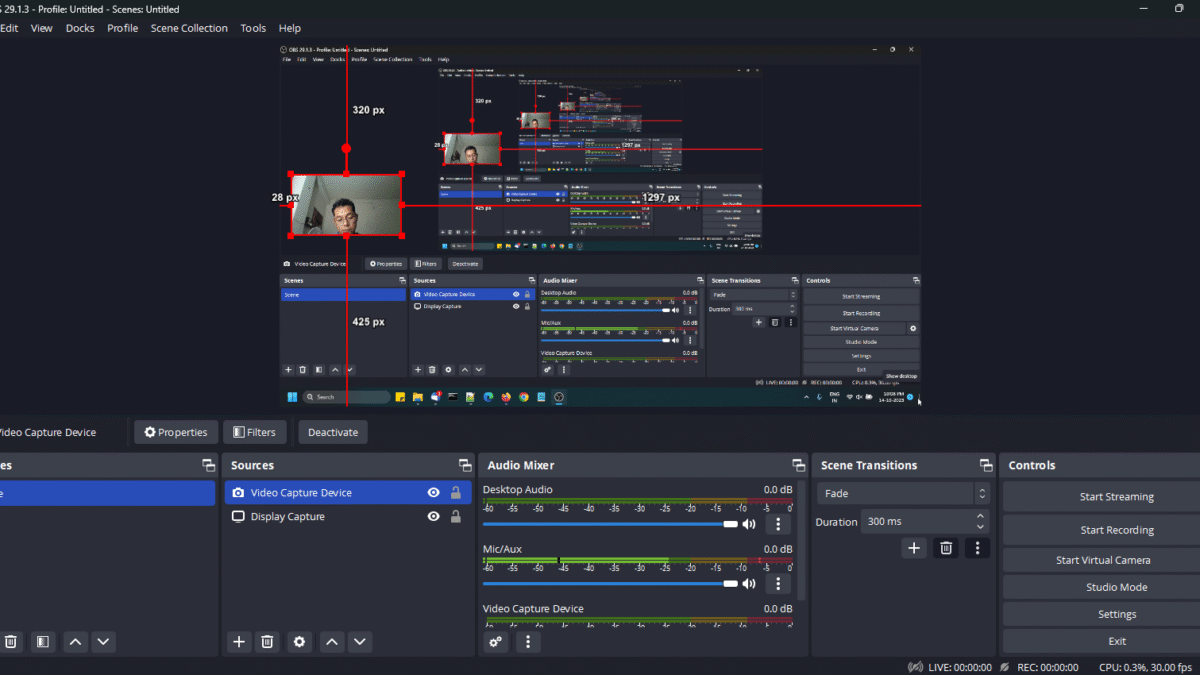Adjust Desktop Audio volume slider
1200x675 pixels.
(x=610, y=524)
